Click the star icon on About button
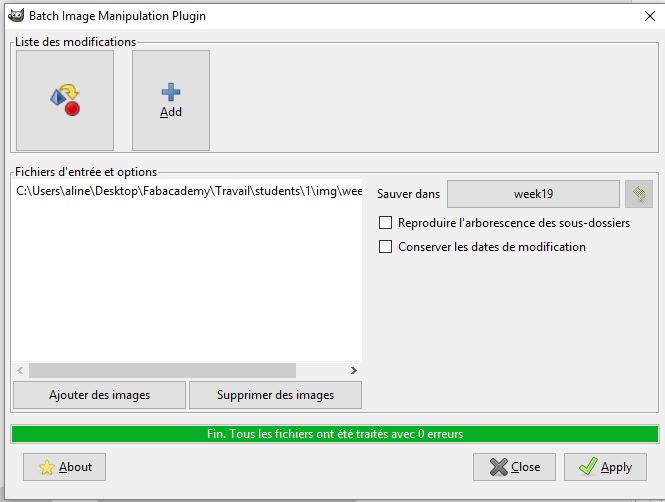This screenshot has height=502, width=665. tap(47, 467)
